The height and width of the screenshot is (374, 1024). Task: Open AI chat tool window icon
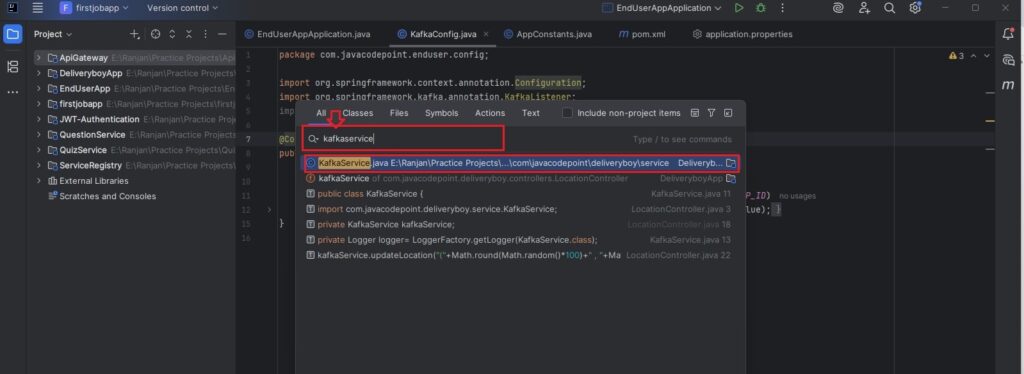point(1008,60)
